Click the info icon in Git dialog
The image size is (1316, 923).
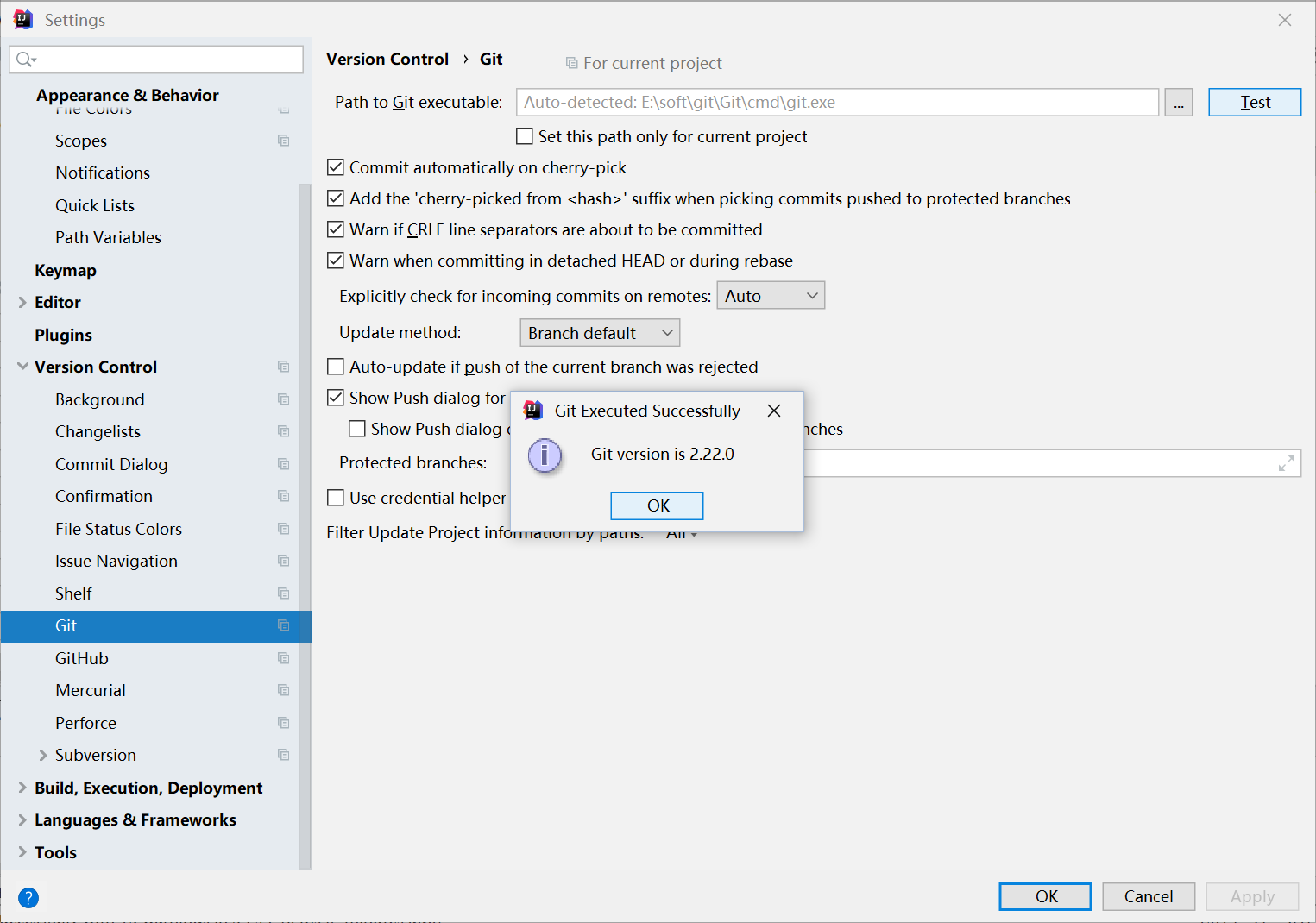[545, 455]
